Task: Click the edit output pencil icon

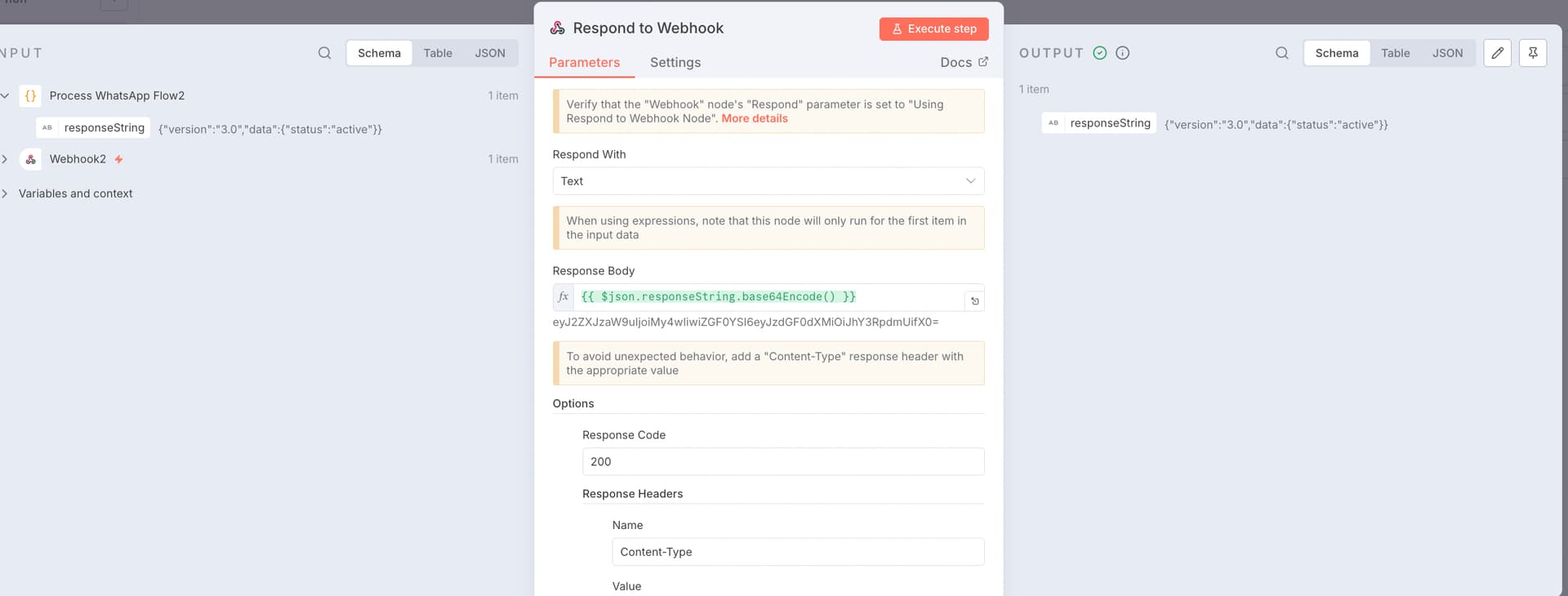Action: tap(1497, 53)
